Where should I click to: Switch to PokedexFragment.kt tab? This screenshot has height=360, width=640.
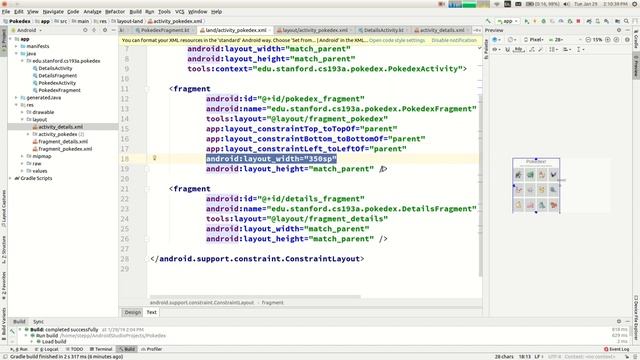click(164, 30)
